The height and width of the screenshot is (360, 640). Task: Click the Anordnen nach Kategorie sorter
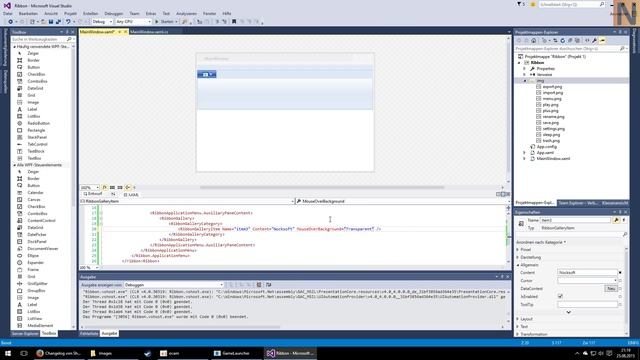[541, 242]
